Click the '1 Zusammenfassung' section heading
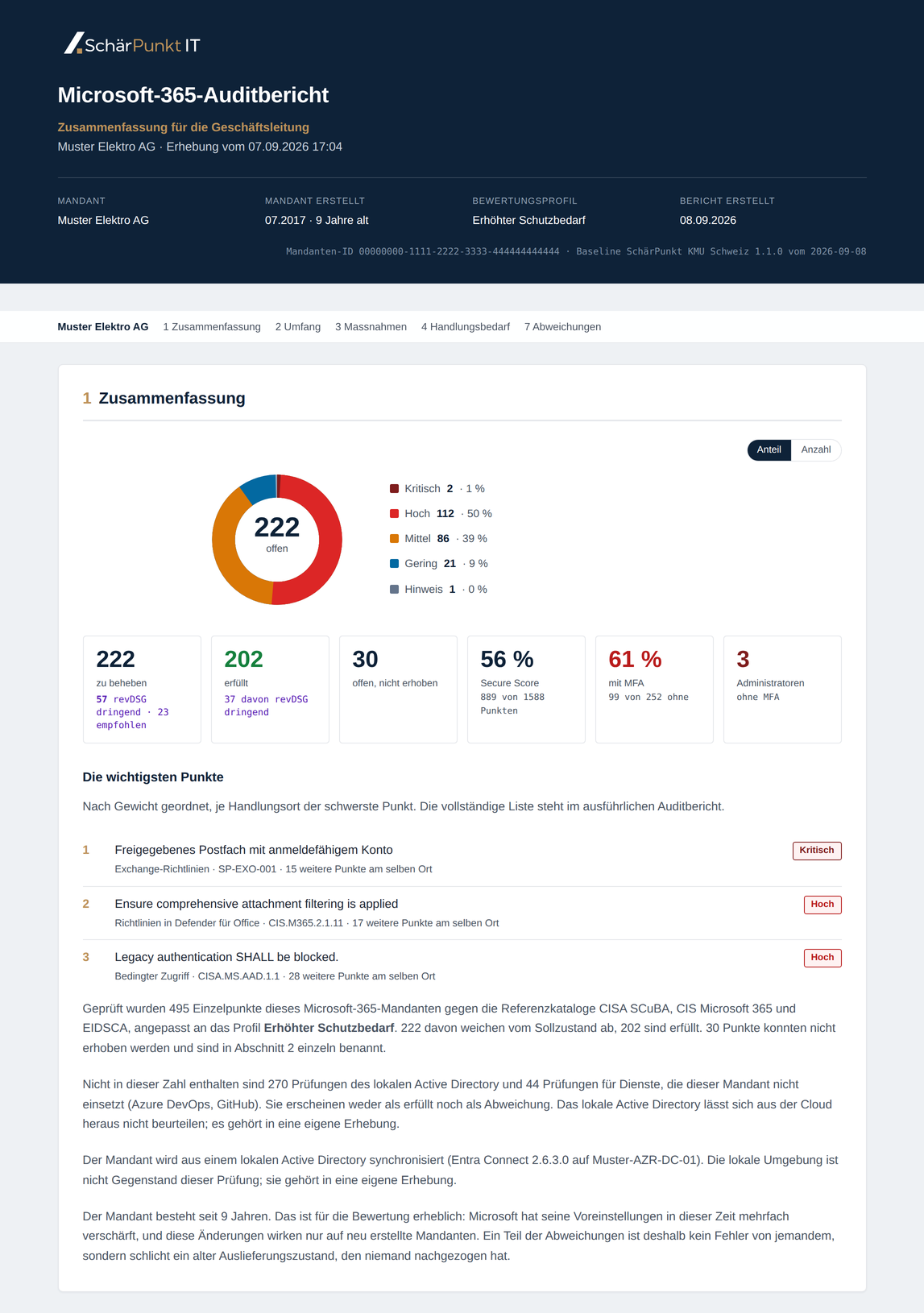The height and width of the screenshot is (1313, 924). [x=164, y=398]
